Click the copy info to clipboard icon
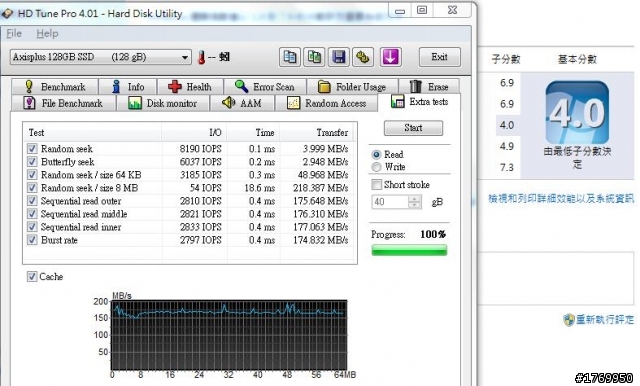 pyautogui.click(x=290, y=57)
